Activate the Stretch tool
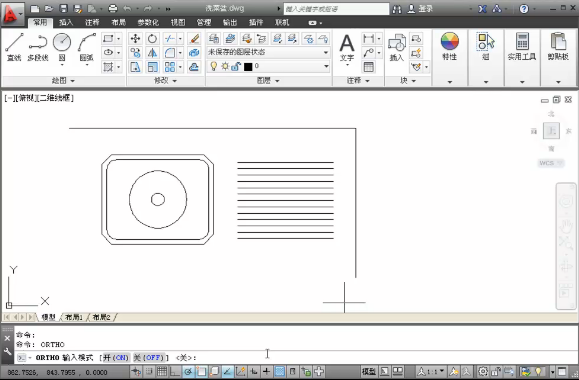The width and height of the screenshot is (579, 380). pyautogui.click(x=135, y=67)
